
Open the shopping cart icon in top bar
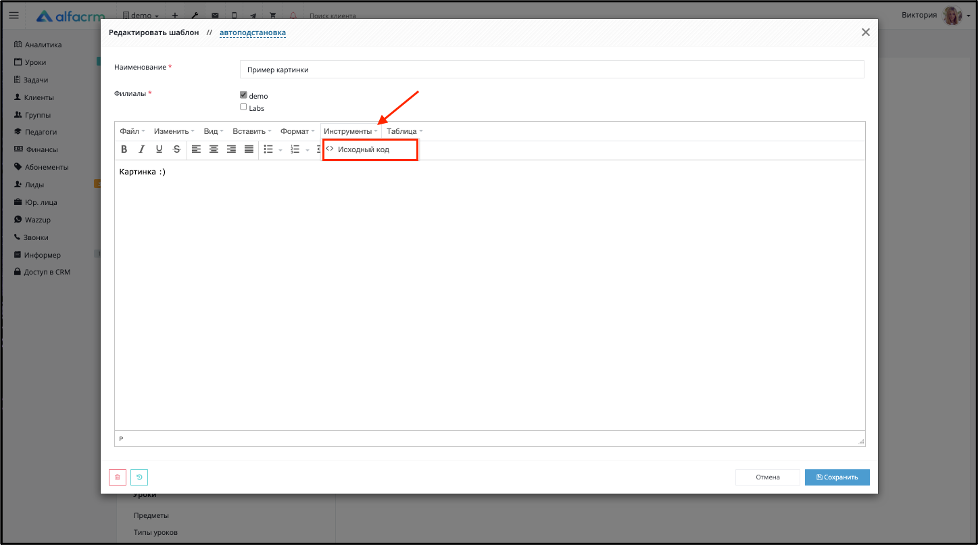point(272,16)
